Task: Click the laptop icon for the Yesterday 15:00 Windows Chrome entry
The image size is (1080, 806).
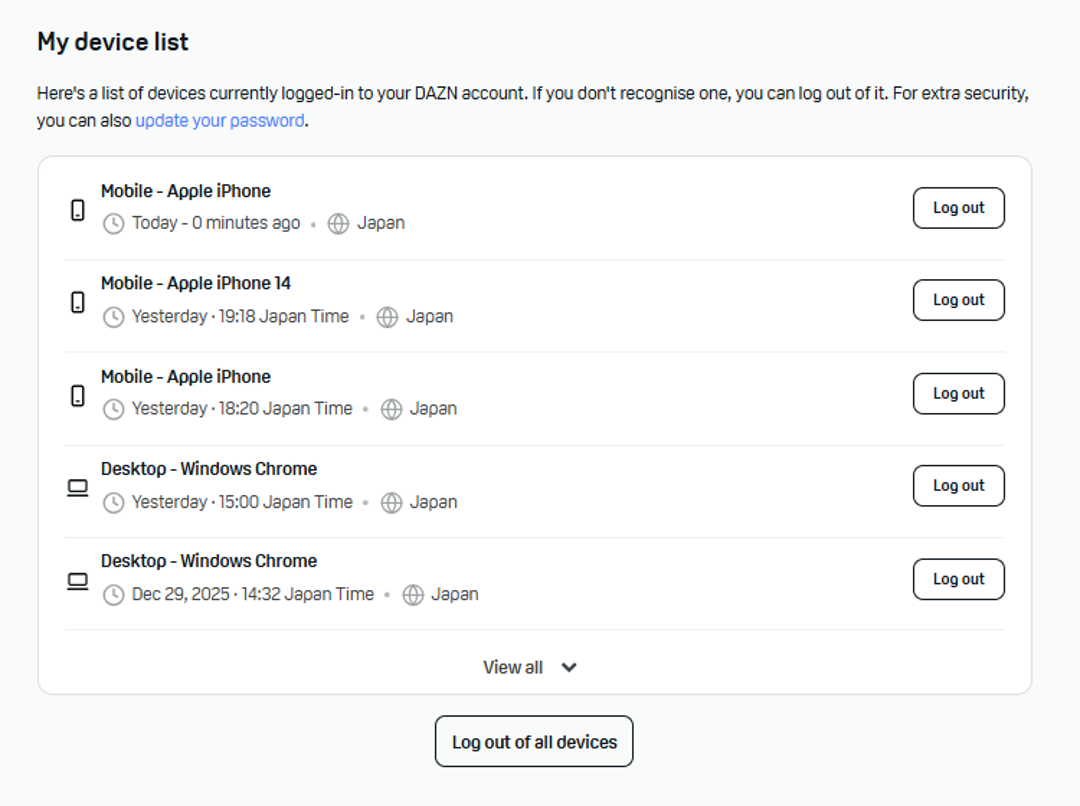Action: point(78,487)
